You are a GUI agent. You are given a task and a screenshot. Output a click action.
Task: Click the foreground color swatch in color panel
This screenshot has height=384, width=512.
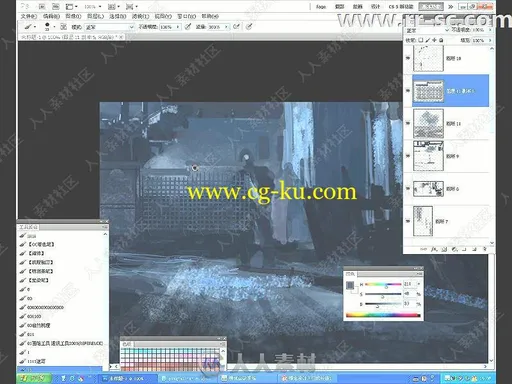(350, 285)
